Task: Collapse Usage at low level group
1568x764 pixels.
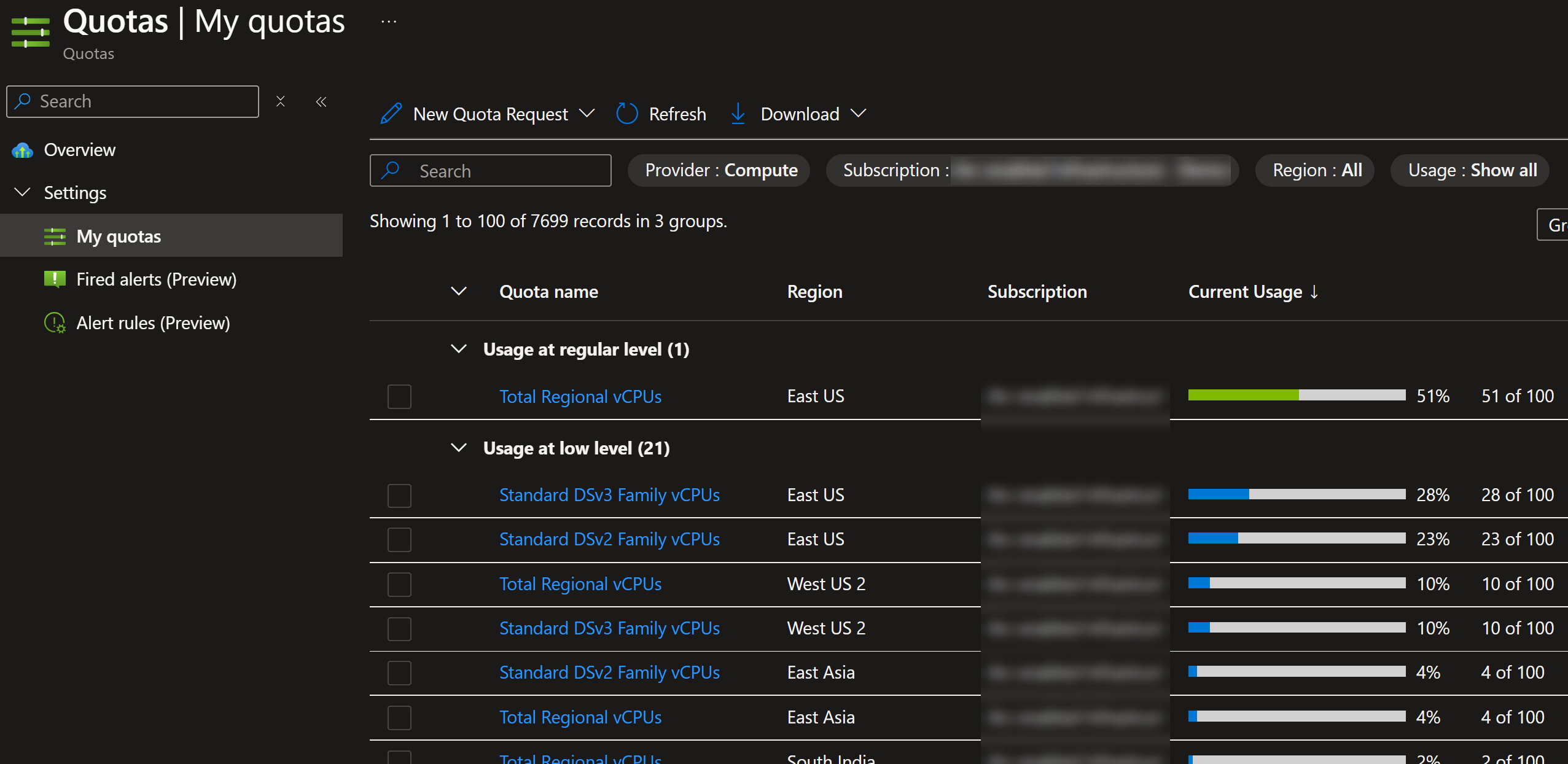Action: [459, 448]
